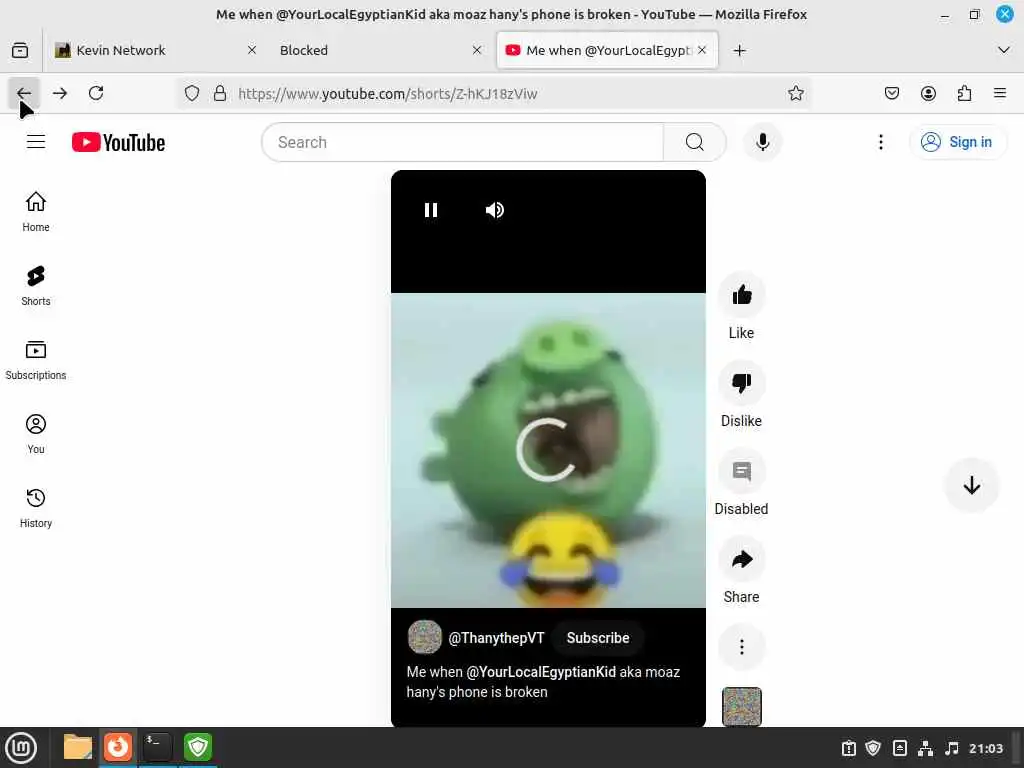Save page to Pocket

click(x=891, y=93)
